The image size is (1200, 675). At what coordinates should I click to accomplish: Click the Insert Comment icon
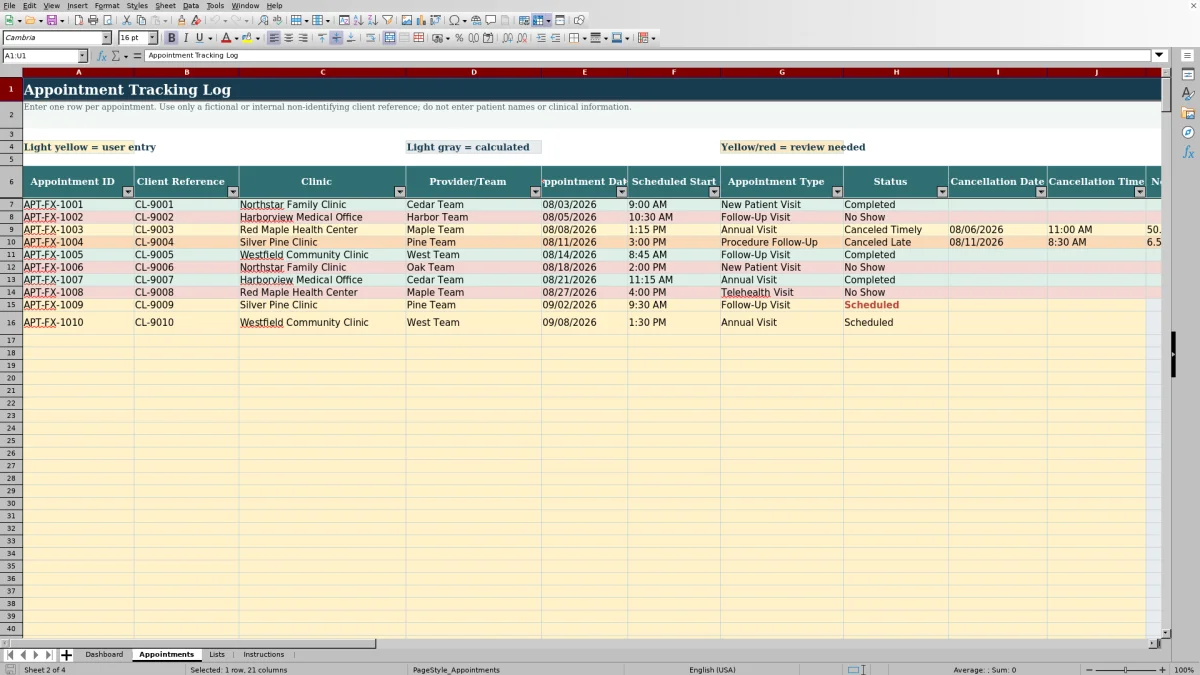(x=491, y=20)
